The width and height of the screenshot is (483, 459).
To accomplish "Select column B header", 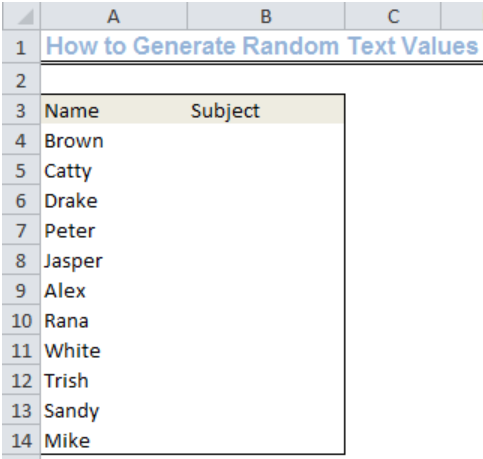I will pyautogui.click(x=266, y=16).
